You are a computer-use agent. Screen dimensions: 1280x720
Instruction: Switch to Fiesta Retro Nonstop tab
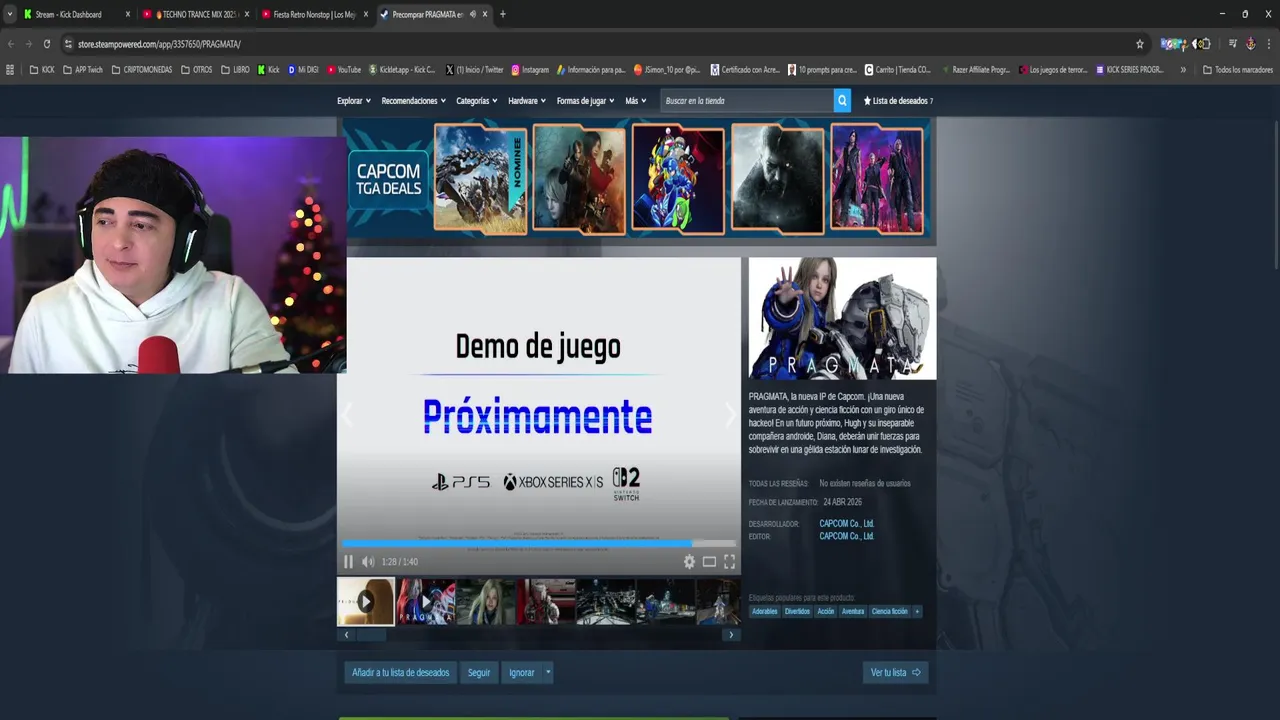313,14
